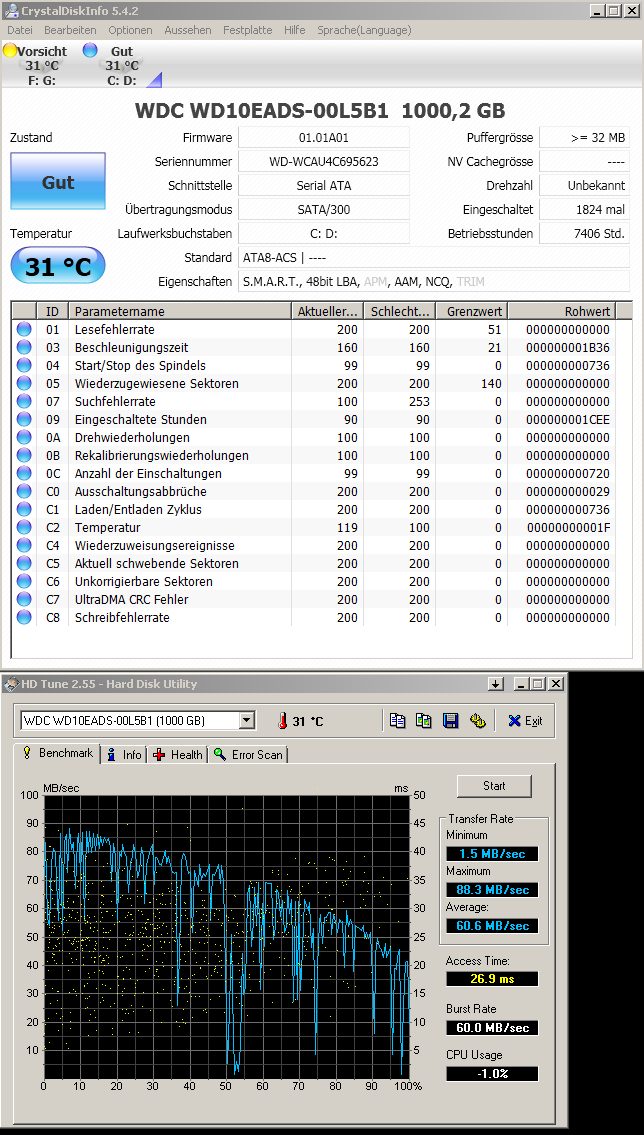Switch to the Info tab in HD Tune
644x1135 pixels.
[x=124, y=754]
